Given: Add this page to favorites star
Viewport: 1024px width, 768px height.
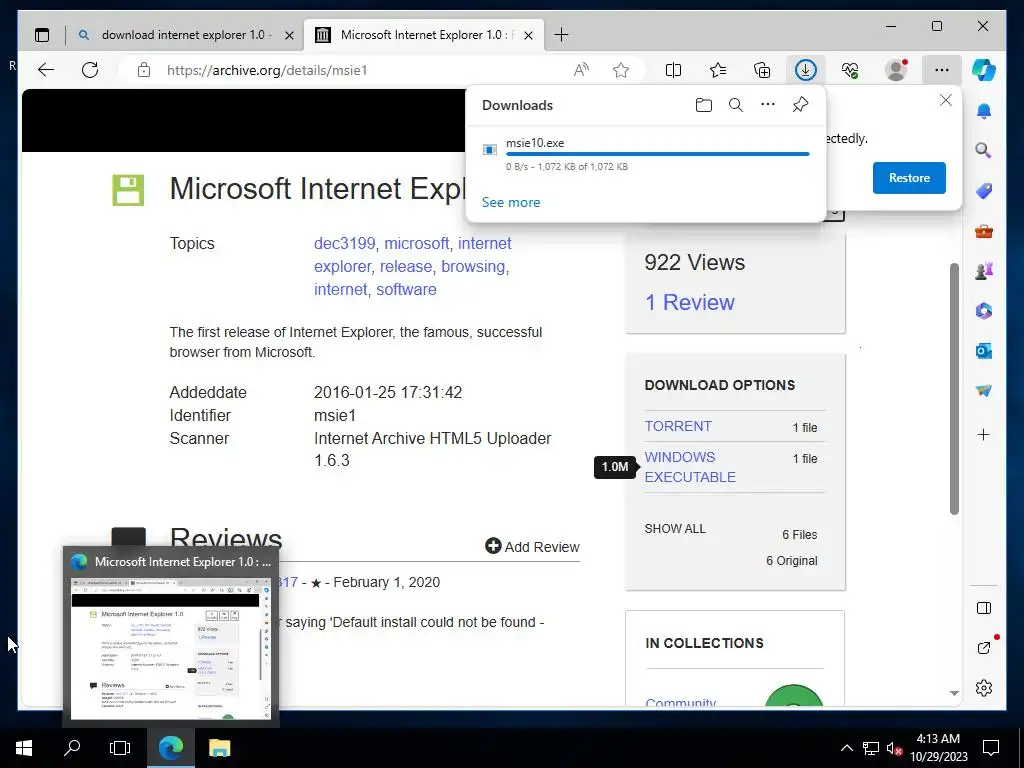Looking at the screenshot, I should [621, 70].
